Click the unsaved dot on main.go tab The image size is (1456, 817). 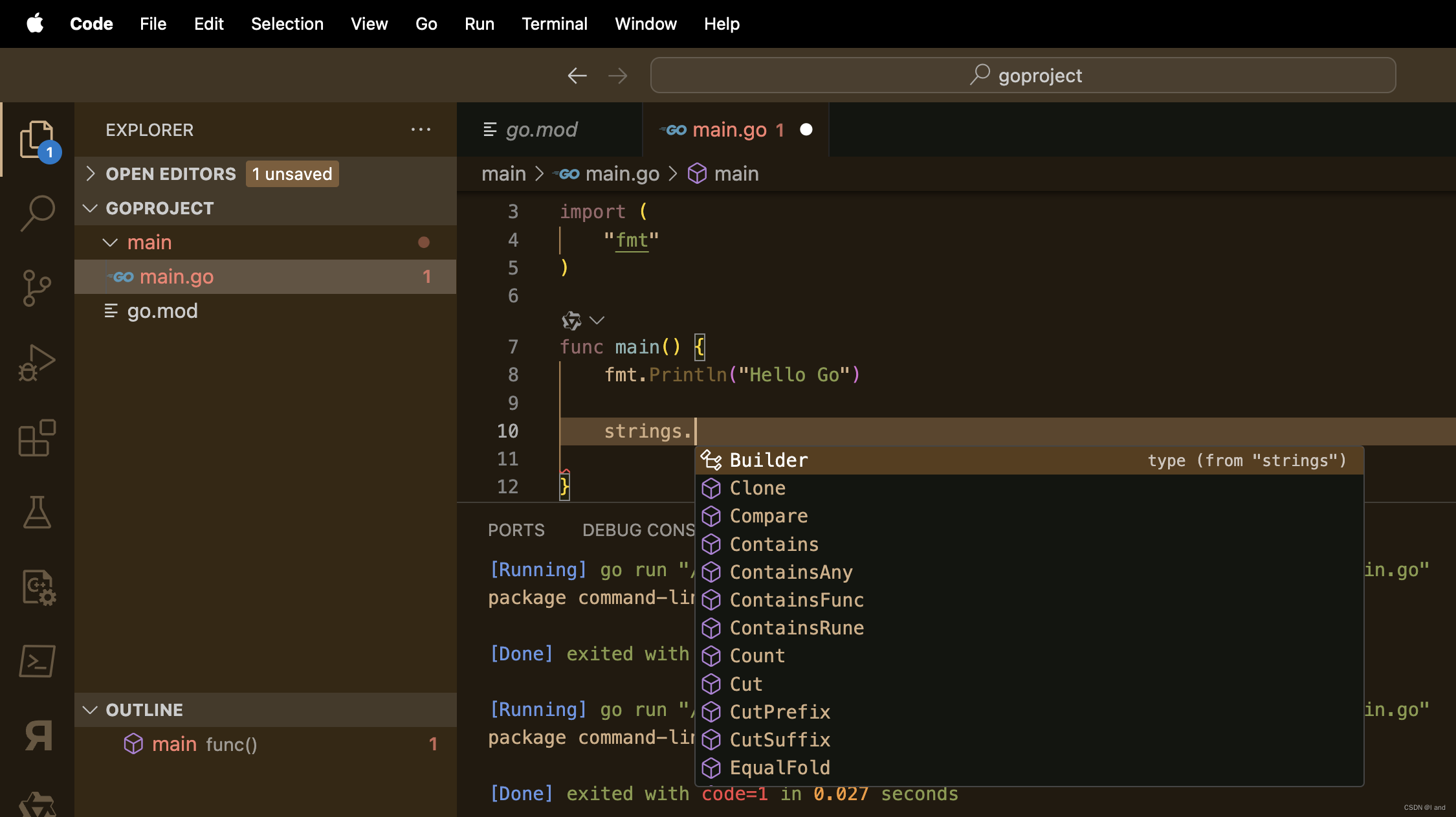point(806,129)
